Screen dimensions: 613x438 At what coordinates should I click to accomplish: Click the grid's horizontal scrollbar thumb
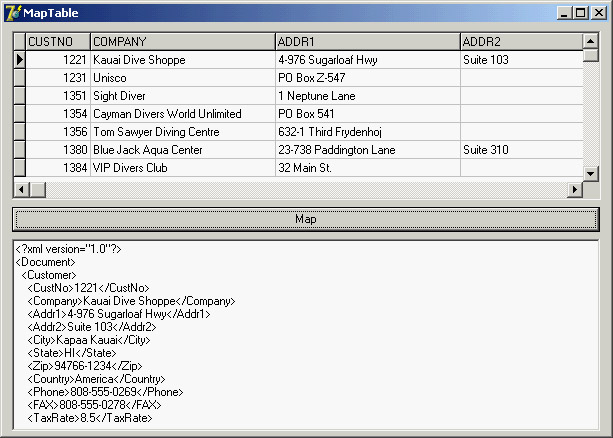pyautogui.click(x=38, y=189)
